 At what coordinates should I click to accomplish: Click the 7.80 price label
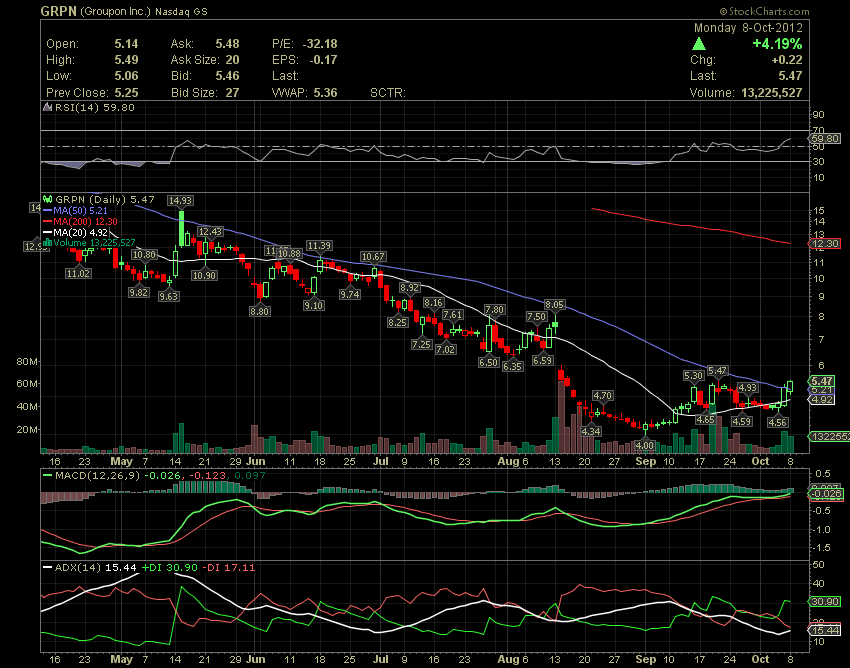494,310
